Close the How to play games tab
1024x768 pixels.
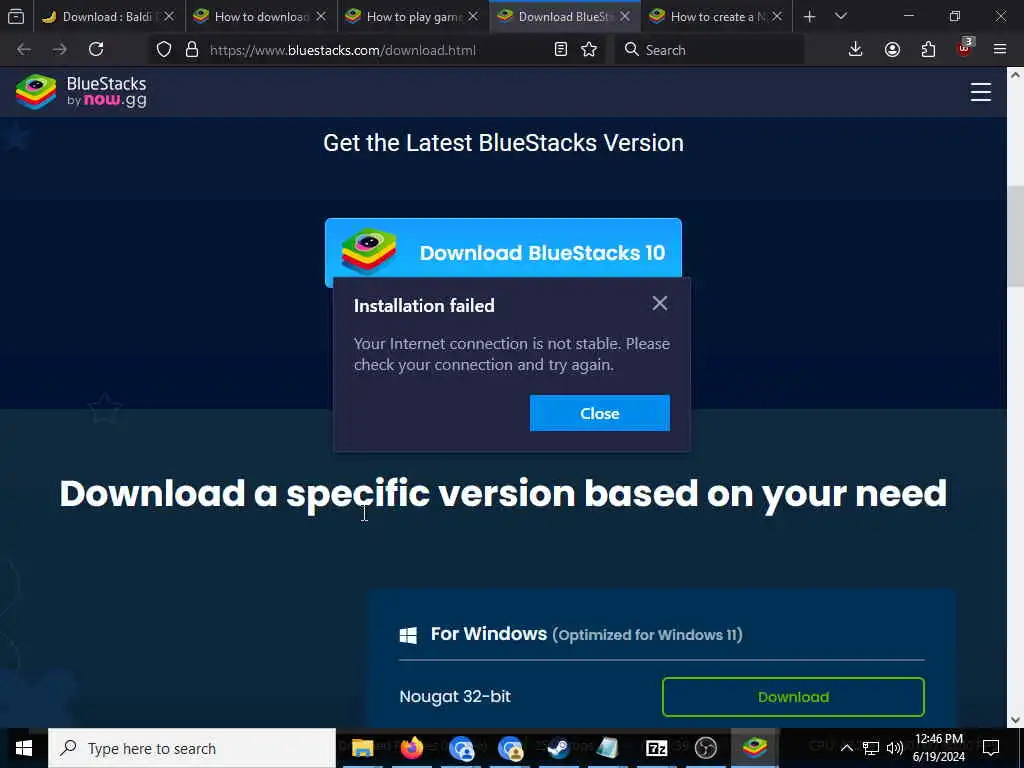coord(473,16)
